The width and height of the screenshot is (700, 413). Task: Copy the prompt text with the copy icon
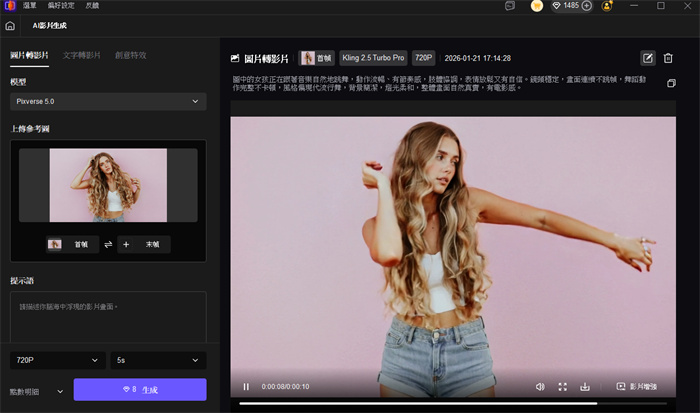[671, 83]
